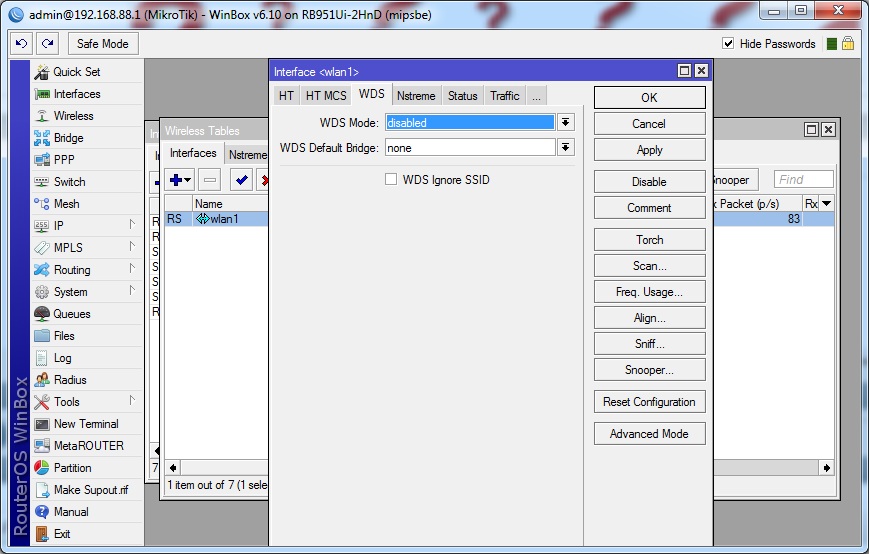Switch to the Nstreme tab in Interface dialog
Screen dimensions: 869x554
416,96
